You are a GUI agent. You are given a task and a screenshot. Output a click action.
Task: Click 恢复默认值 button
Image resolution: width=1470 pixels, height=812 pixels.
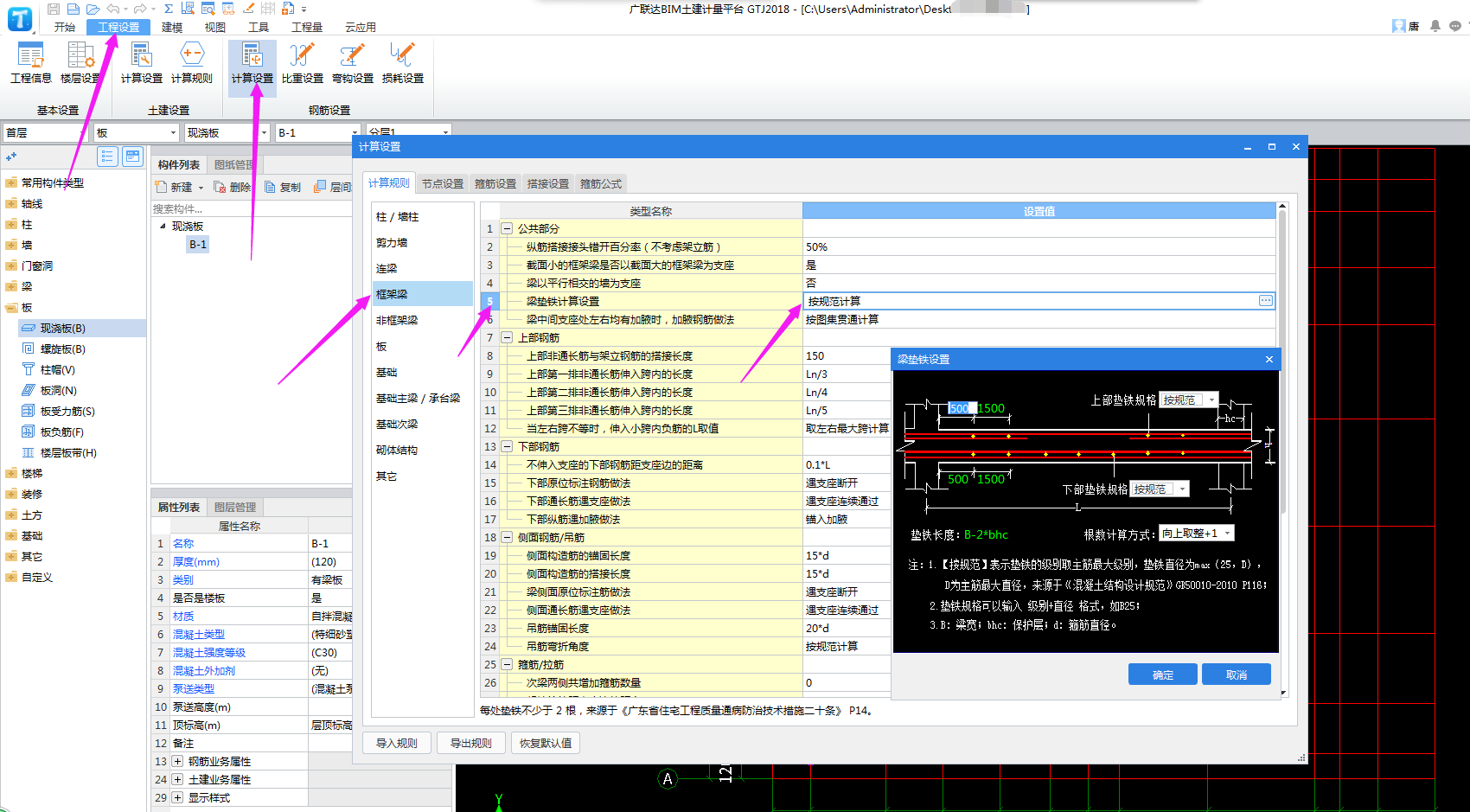click(546, 743)
